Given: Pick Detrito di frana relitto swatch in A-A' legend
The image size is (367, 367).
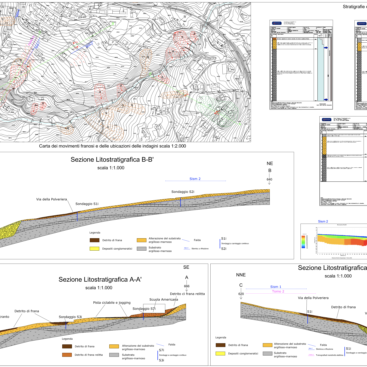Looking at the screenshot, I should 67,355.
